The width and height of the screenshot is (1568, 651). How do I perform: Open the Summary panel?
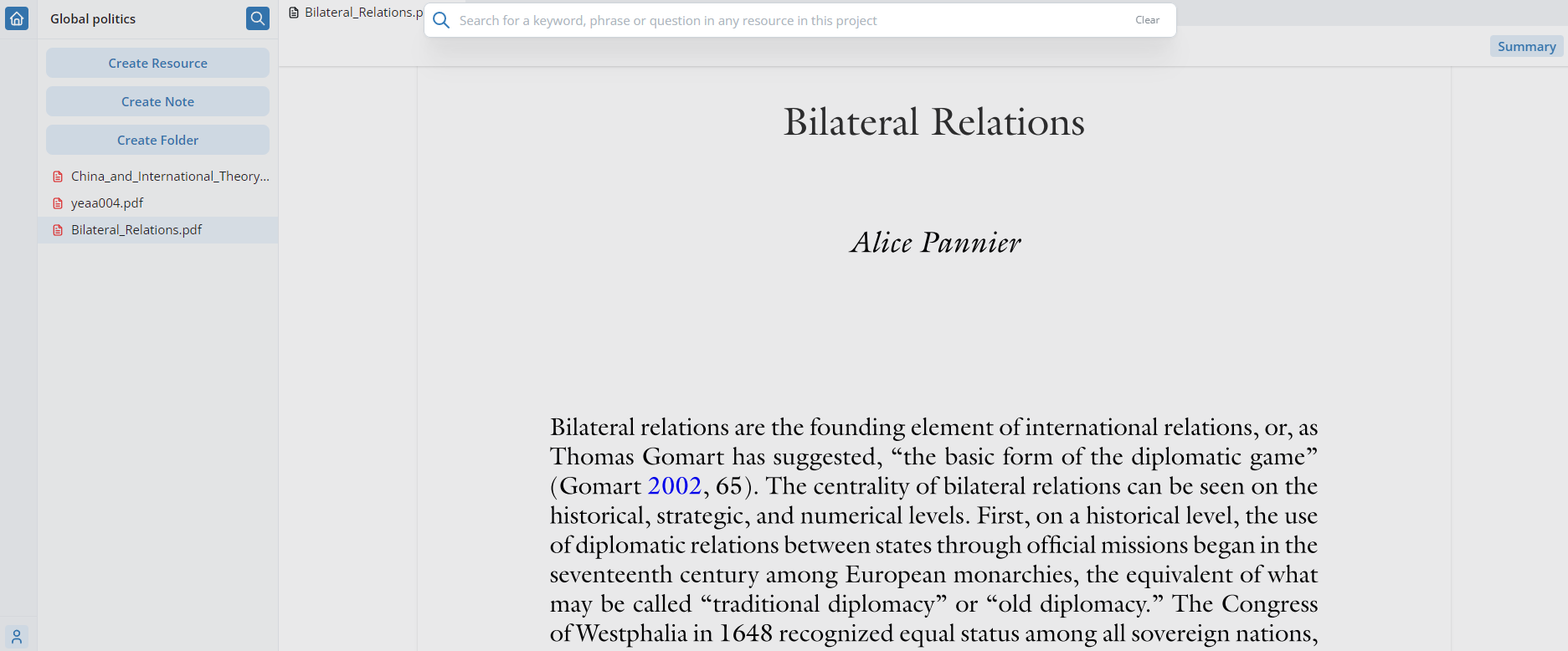[1526, 47]
